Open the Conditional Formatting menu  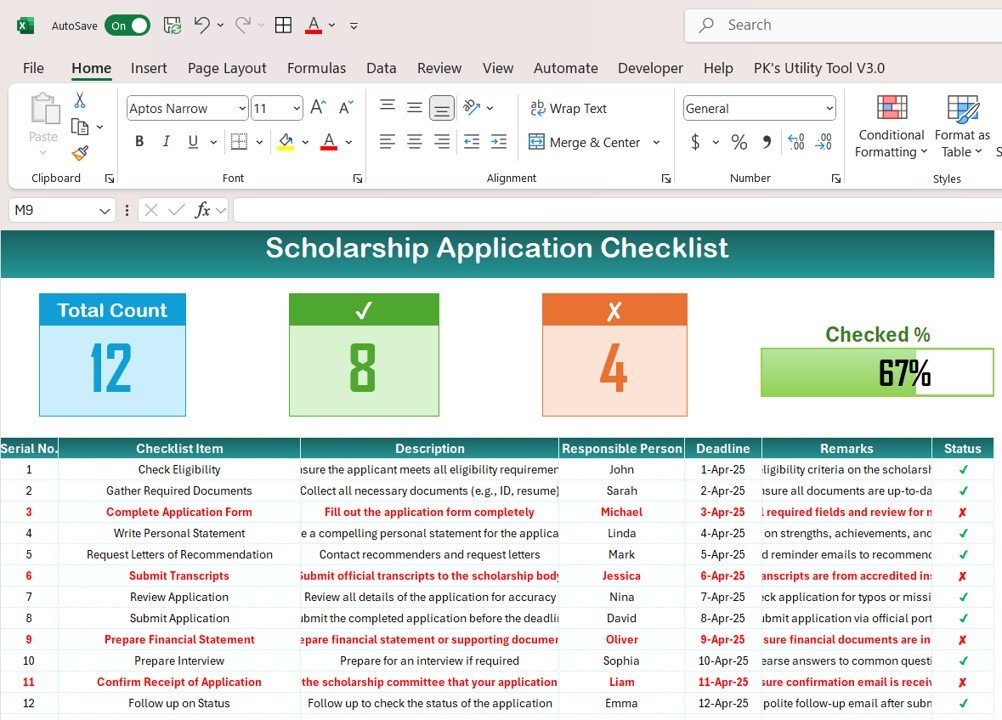(891, 125)
